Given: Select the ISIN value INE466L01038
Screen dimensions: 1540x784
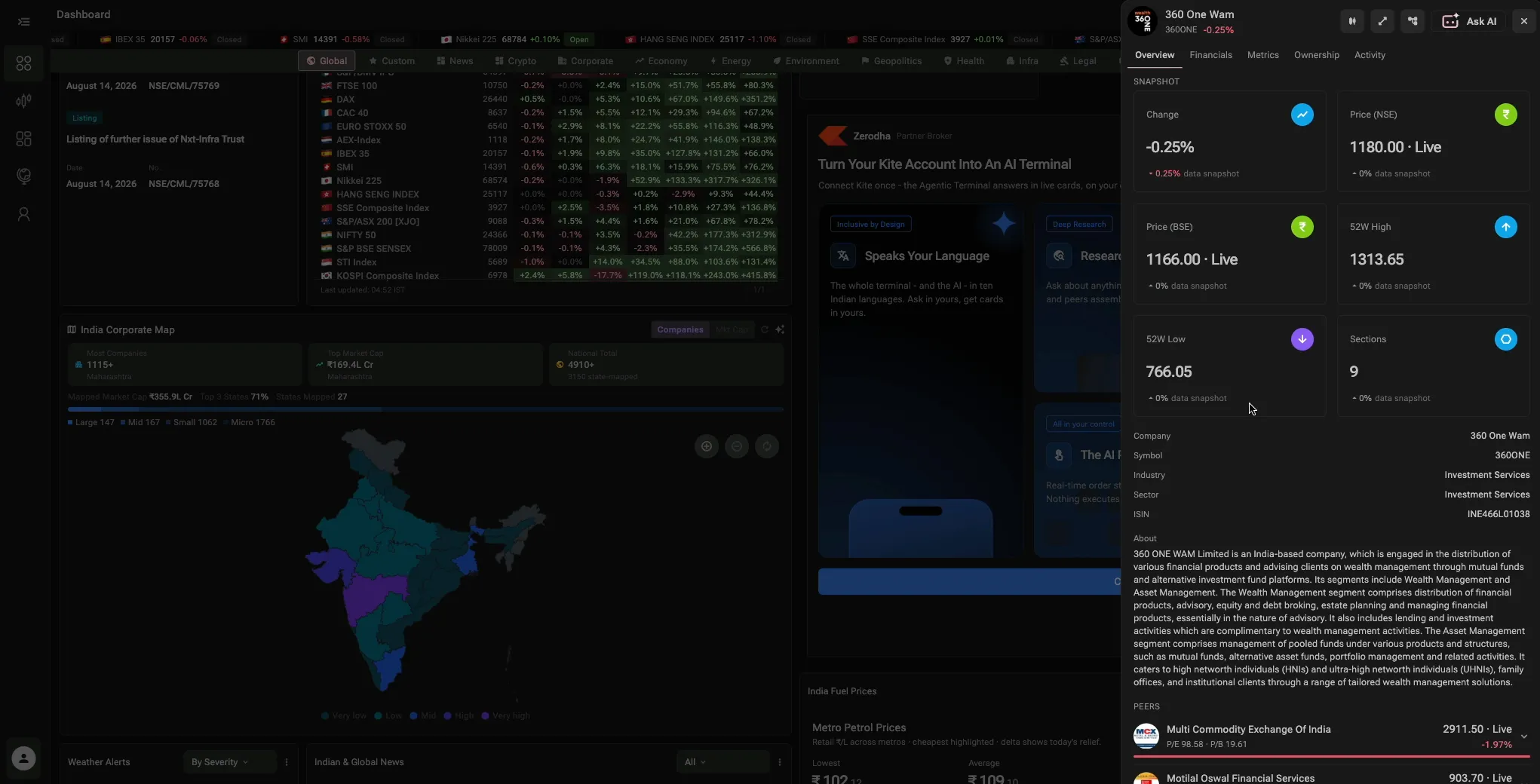Looking at the screenshot, I should [x=1498, y=514].
